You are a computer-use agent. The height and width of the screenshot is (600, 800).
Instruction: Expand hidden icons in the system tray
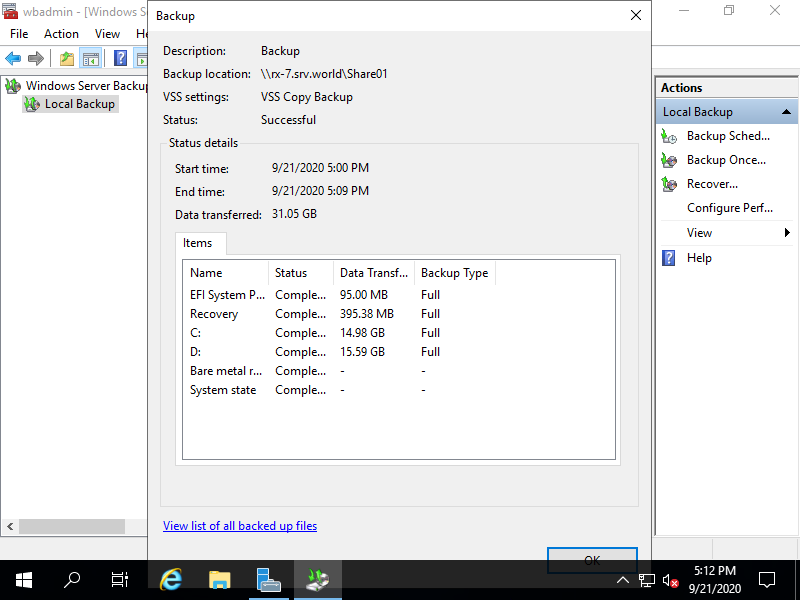(x=623, y=578)
